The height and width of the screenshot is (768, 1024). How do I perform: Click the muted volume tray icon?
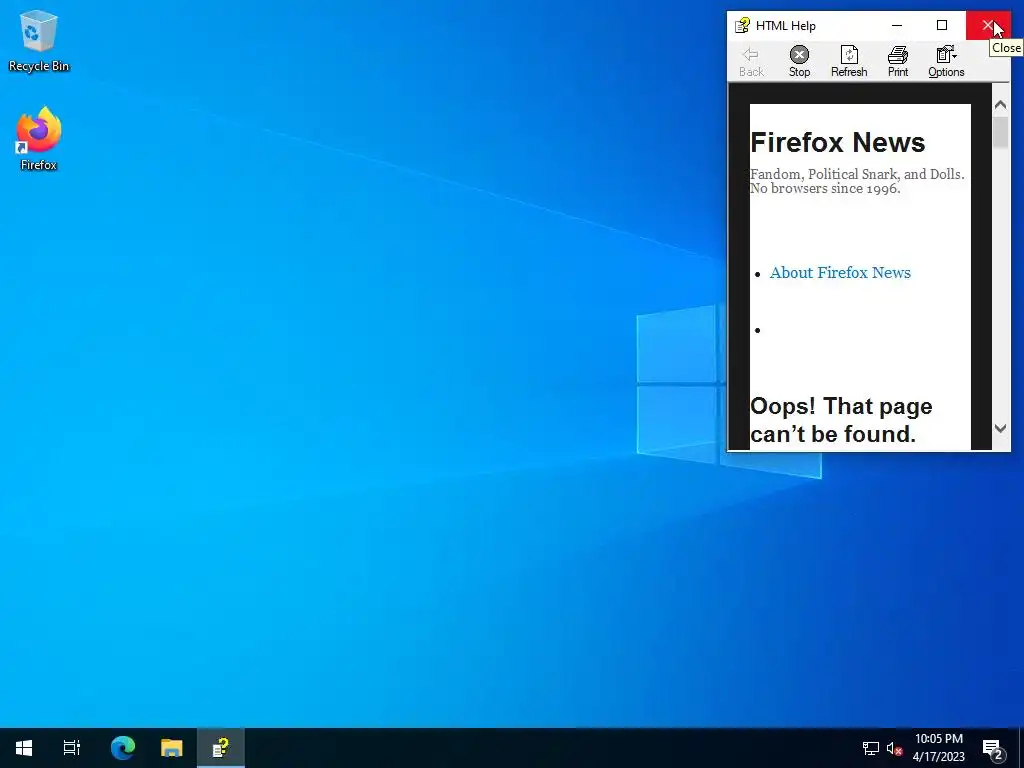pos(895,748)
